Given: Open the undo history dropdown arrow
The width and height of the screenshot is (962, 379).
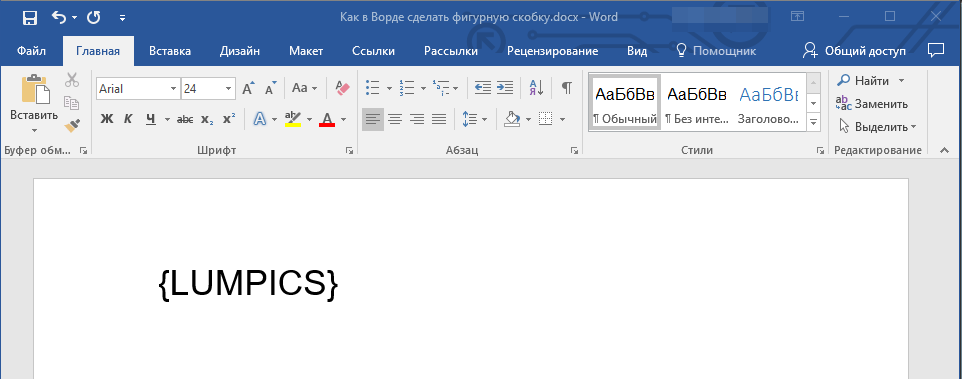Looking at the screenshot, I should [75, 18].
